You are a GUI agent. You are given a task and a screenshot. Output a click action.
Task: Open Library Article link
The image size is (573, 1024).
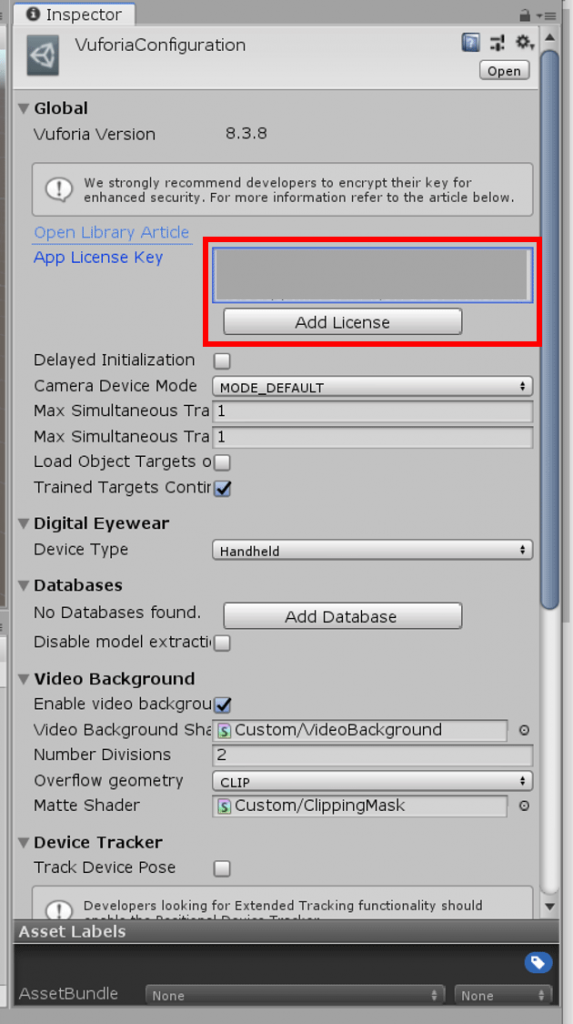pos(111,232)
